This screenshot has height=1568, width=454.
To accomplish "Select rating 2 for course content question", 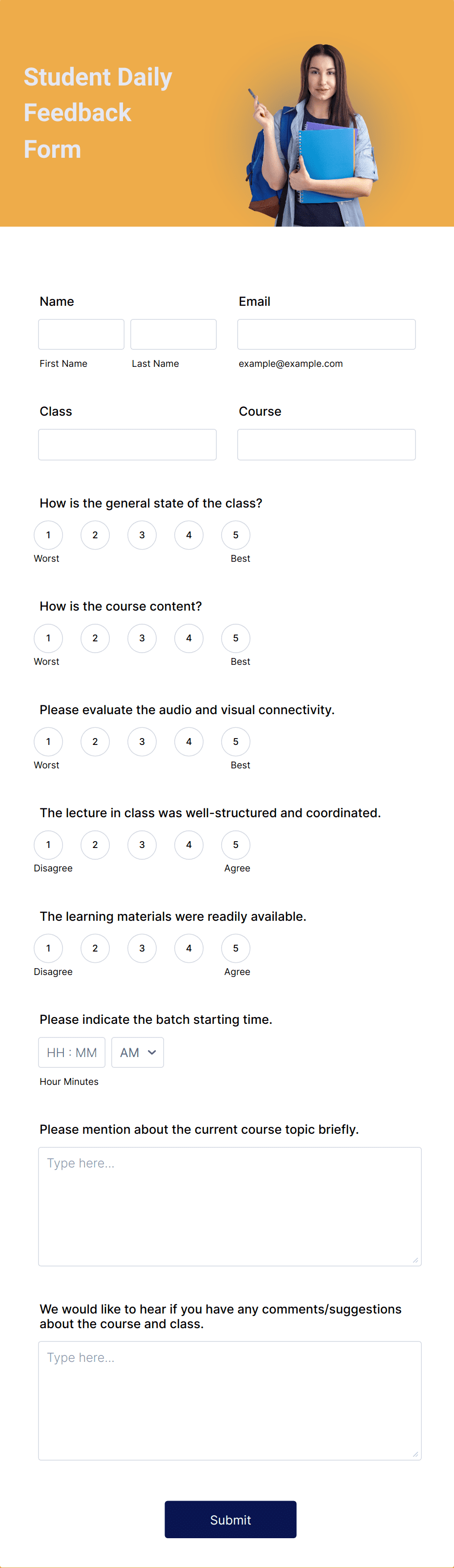I will click(95, 638).
